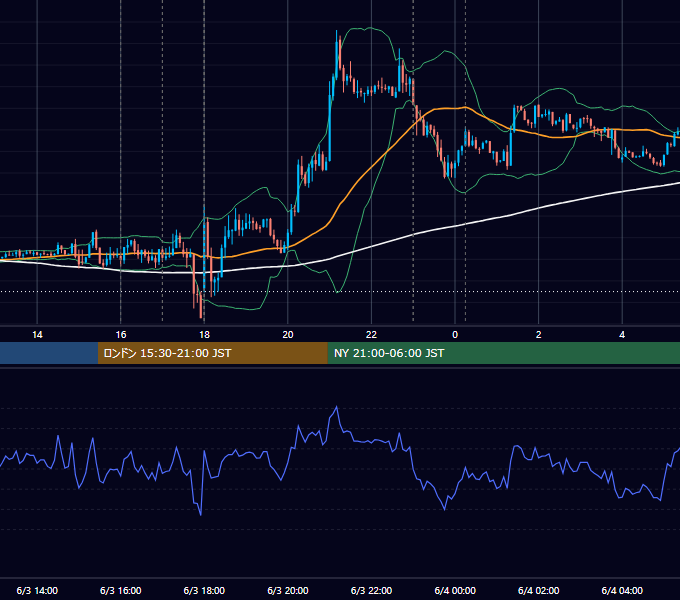Click the 16 hour label on time axis

pyautogui.click(x=121, y=335)
